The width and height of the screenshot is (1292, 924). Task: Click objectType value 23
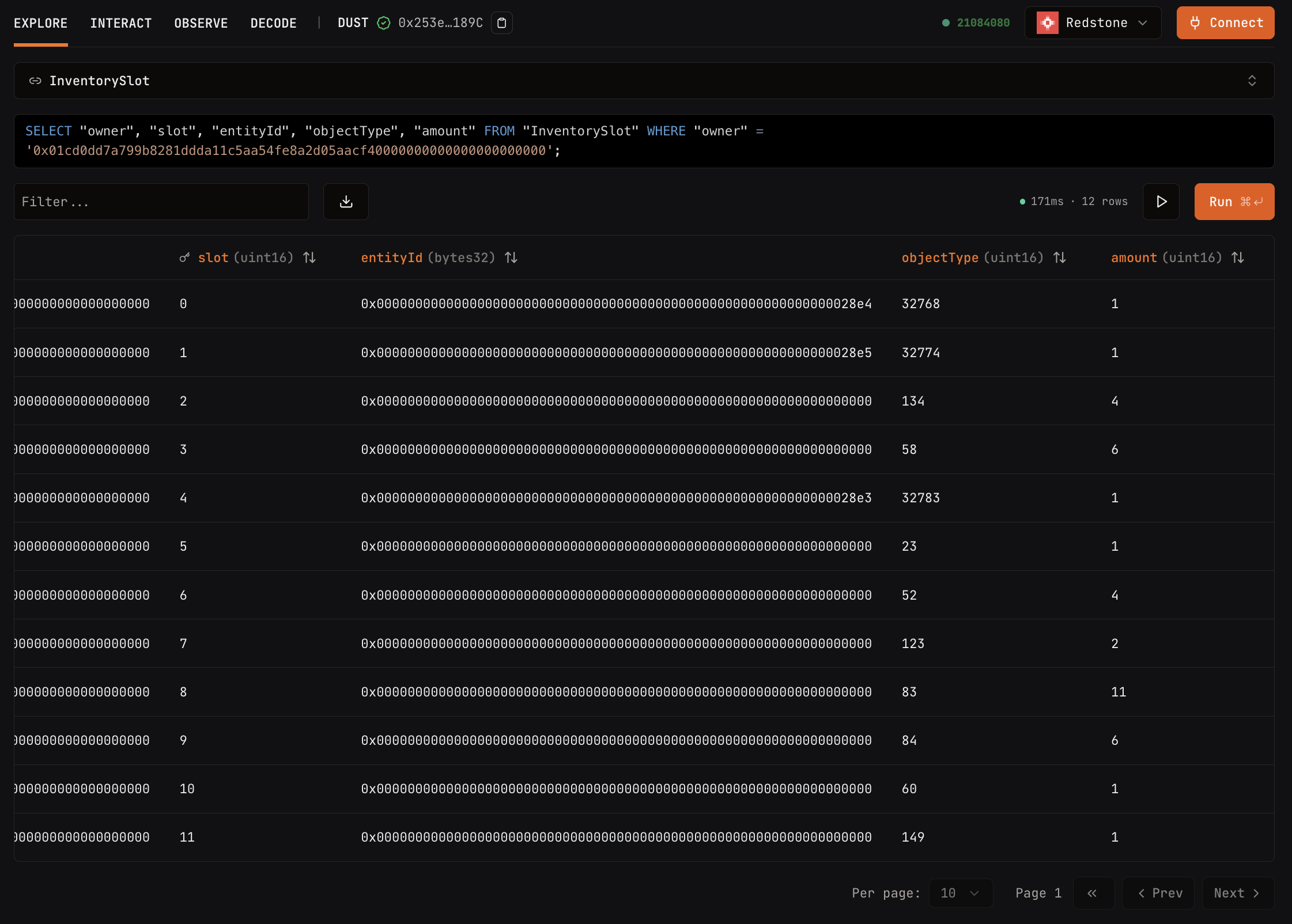point(909,546)
